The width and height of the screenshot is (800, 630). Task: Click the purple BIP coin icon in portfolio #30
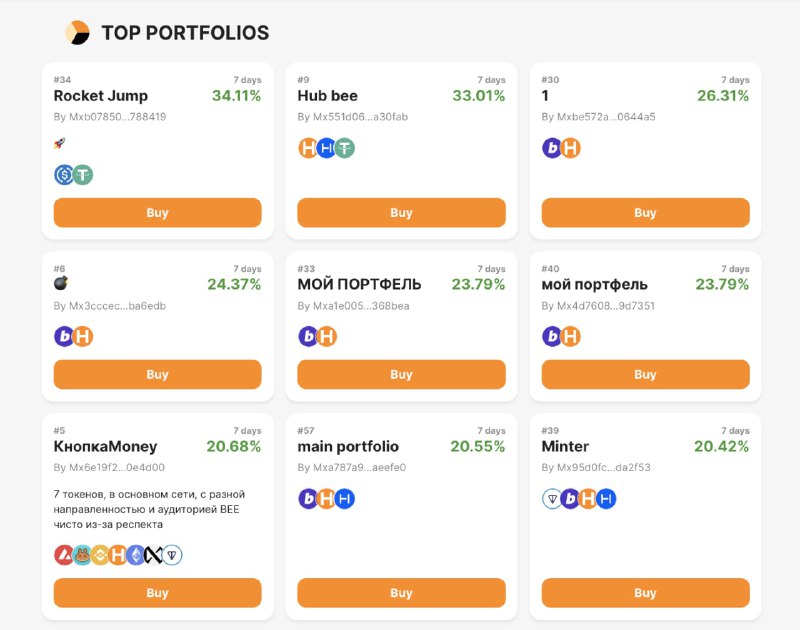pyautogui.click(x=552, y=148)
